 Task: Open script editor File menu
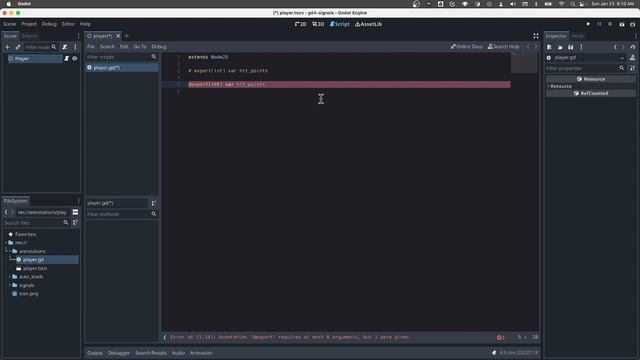click(x=91, y=47)
